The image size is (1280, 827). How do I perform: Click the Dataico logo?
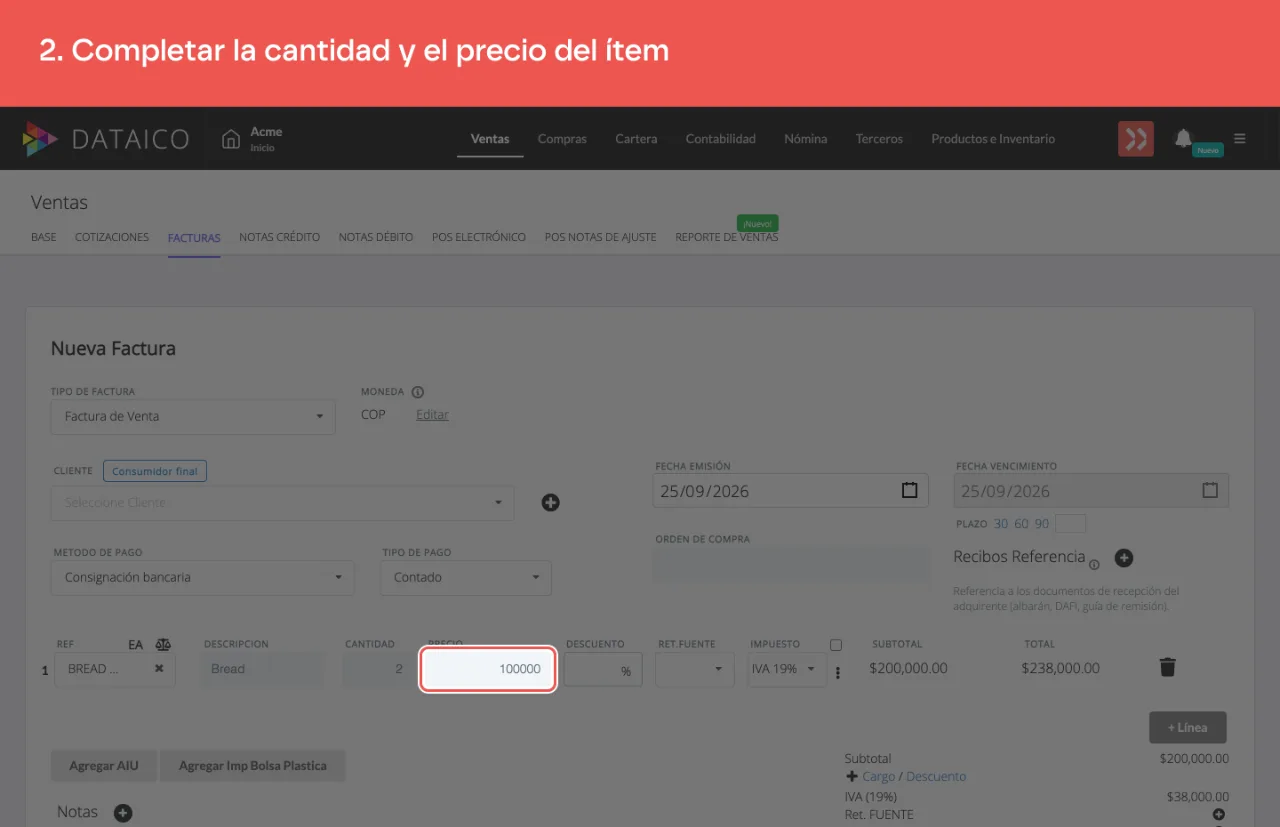coord(105,139)
